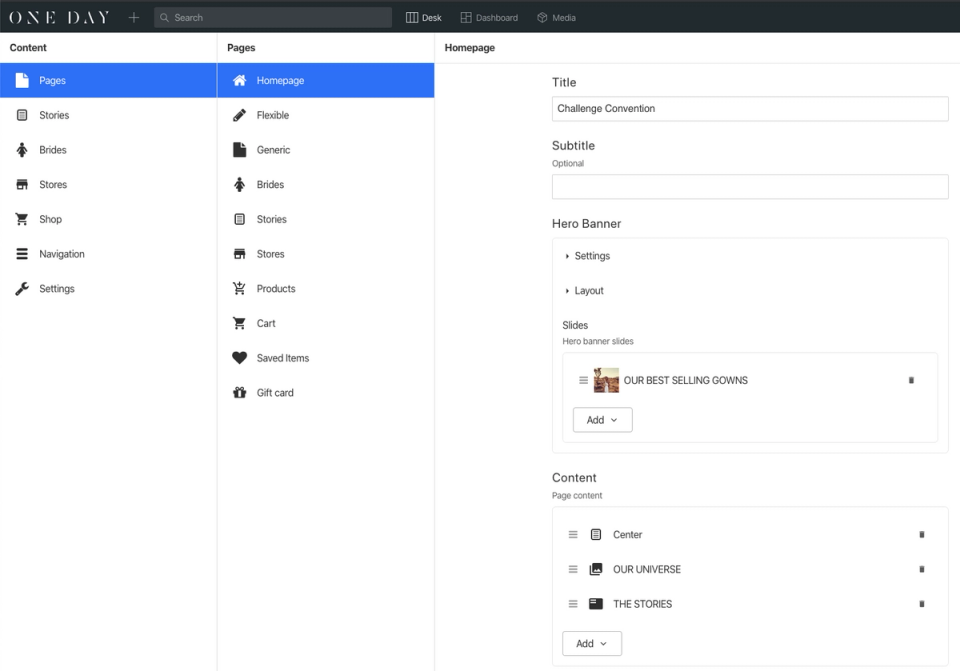Click the ONE DAY logo

[x=59, y=18]
